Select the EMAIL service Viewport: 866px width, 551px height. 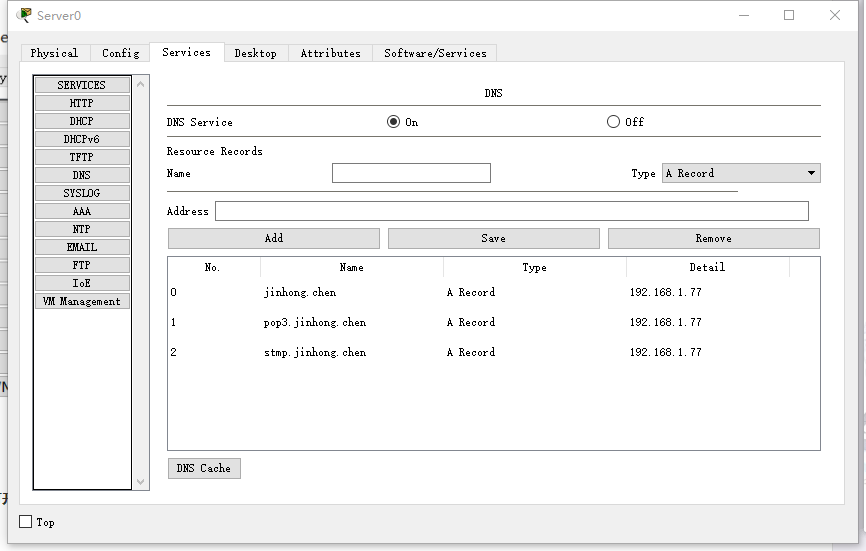(x=82, y=247)
